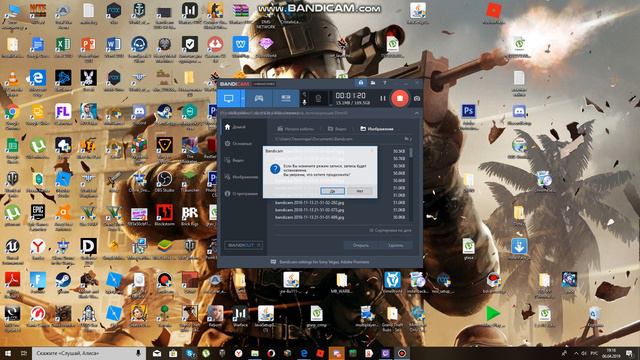Select file bandicam 2018-11-13 21-51-01-499.jpg
This screenshot has width=640, height=360.
point(309,218)
